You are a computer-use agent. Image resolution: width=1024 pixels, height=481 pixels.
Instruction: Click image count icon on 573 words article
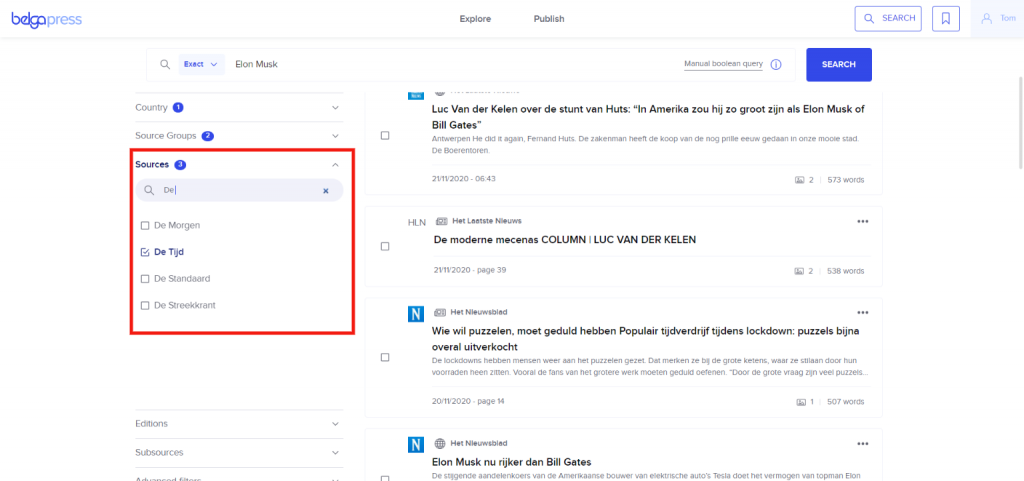pos(799,179)
